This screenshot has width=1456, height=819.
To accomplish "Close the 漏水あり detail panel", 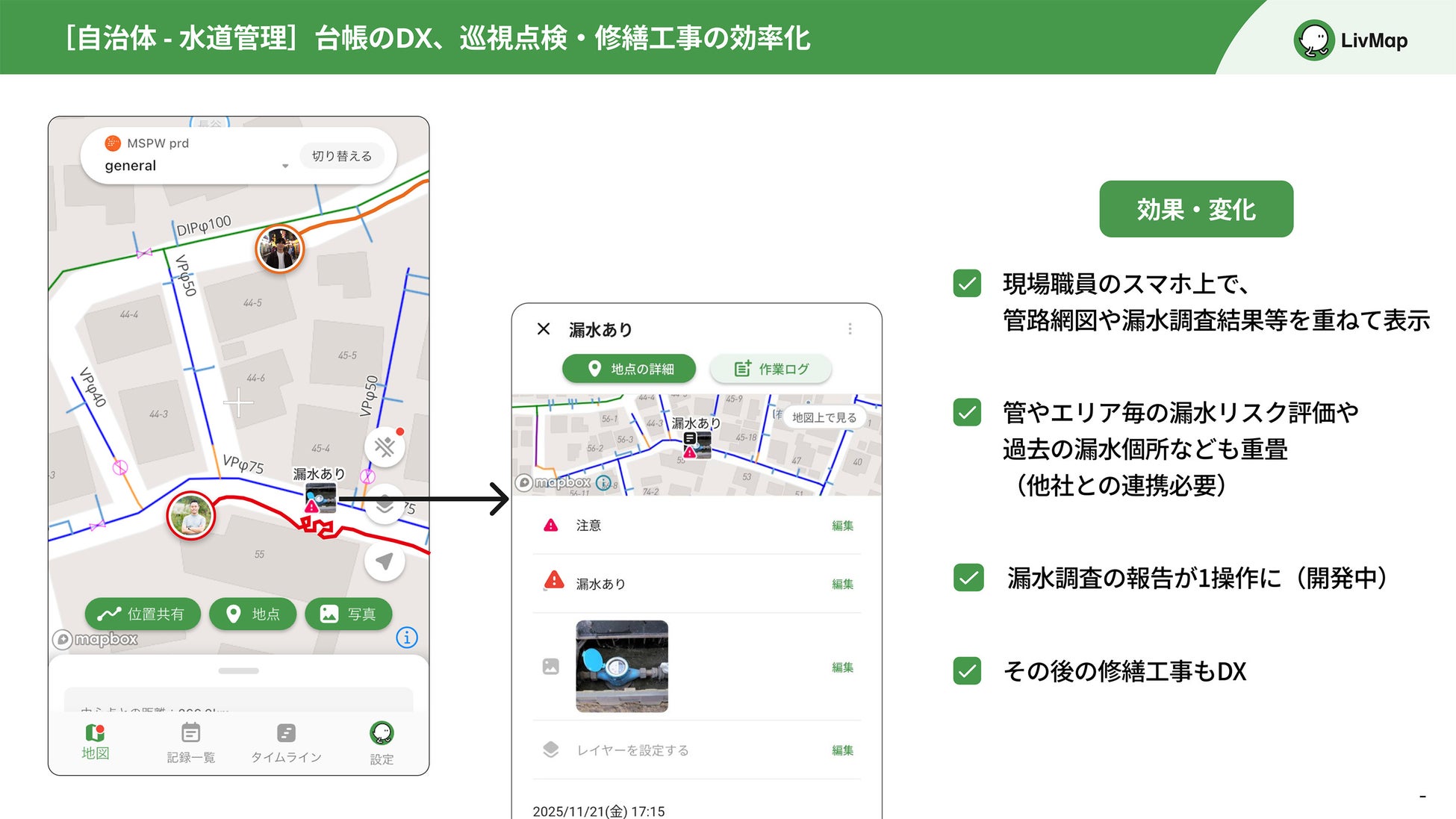I will tap(544, 329).
